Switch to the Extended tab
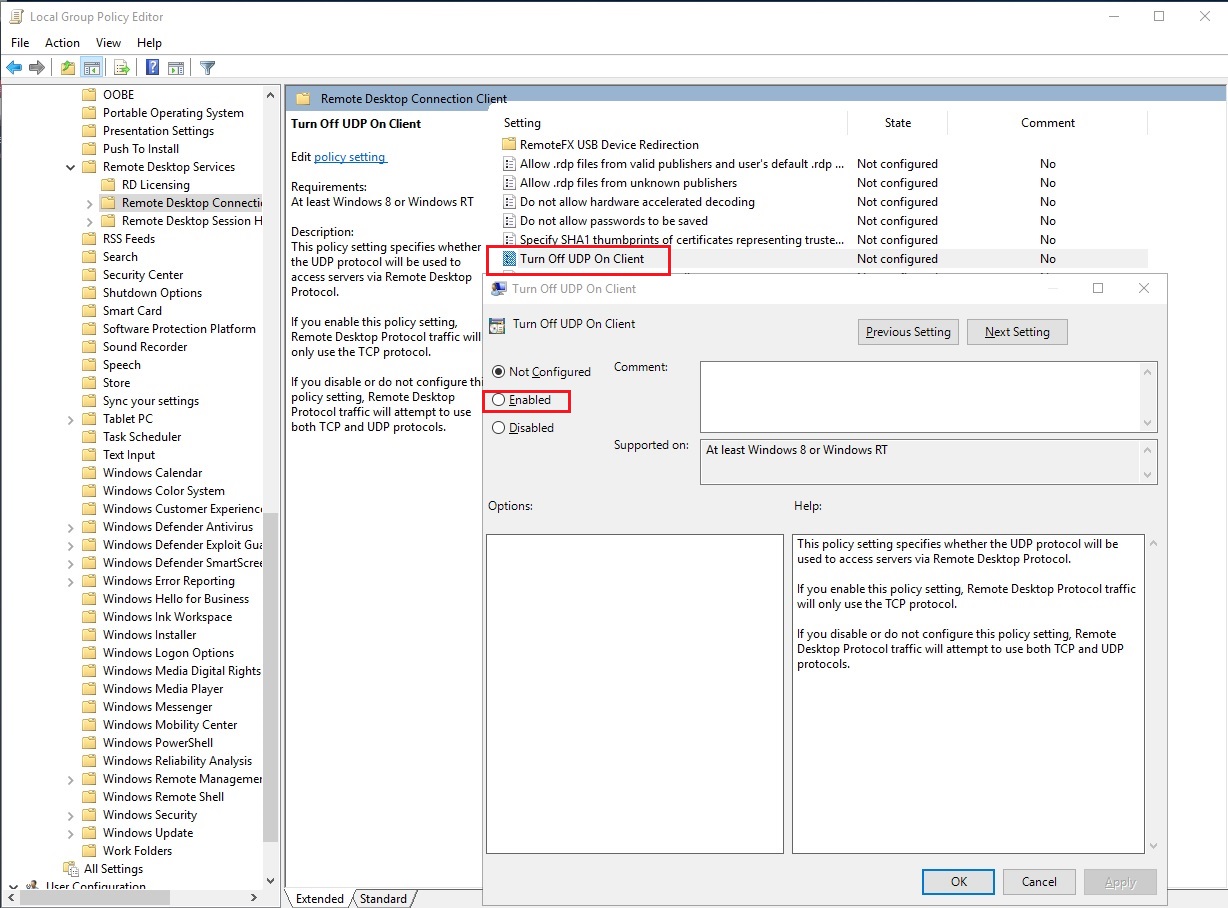 tap(320, 899)
